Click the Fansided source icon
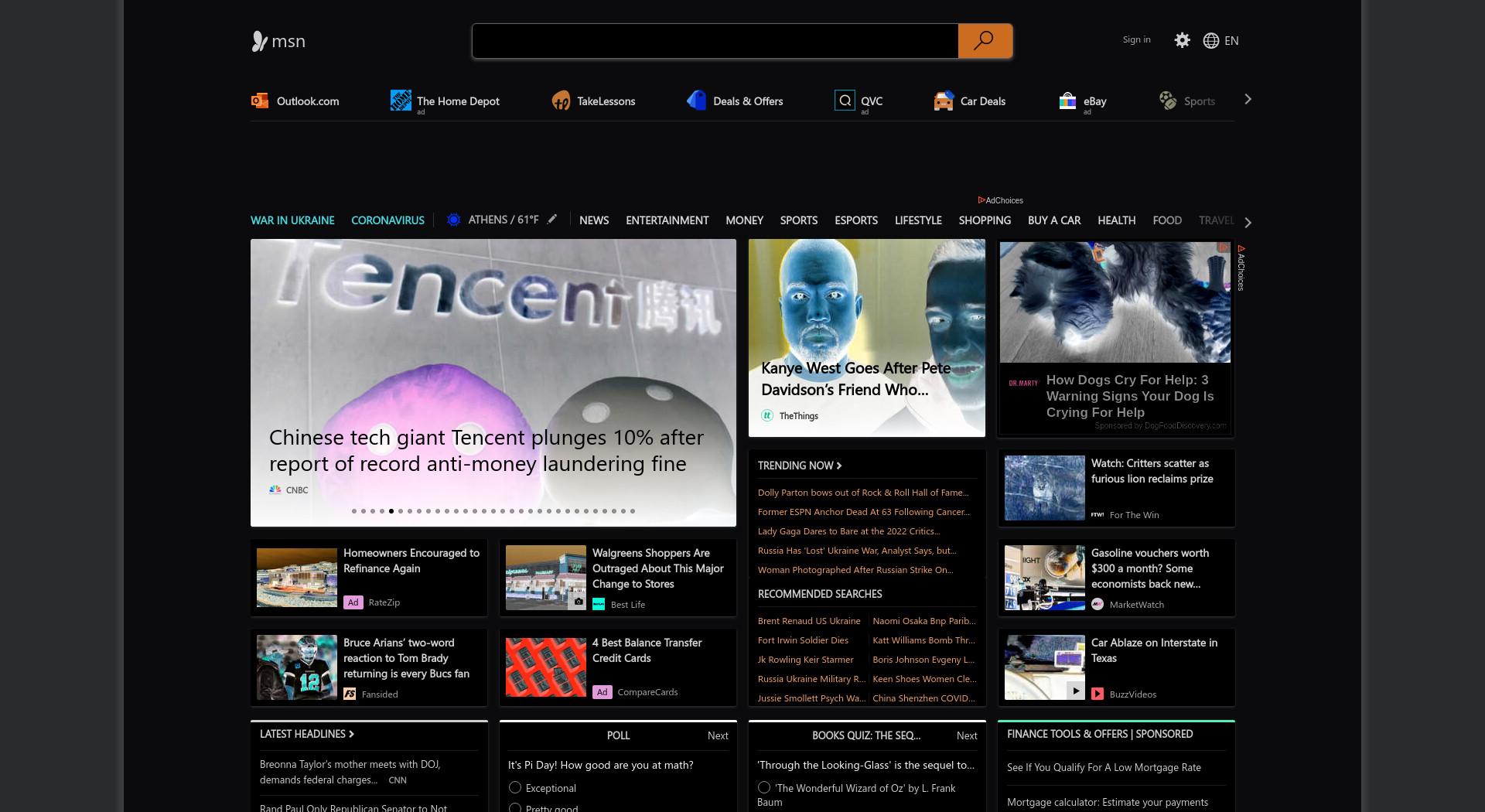Image resolution: width=1485 pixels, height=812 pixels. click(350, 694)
